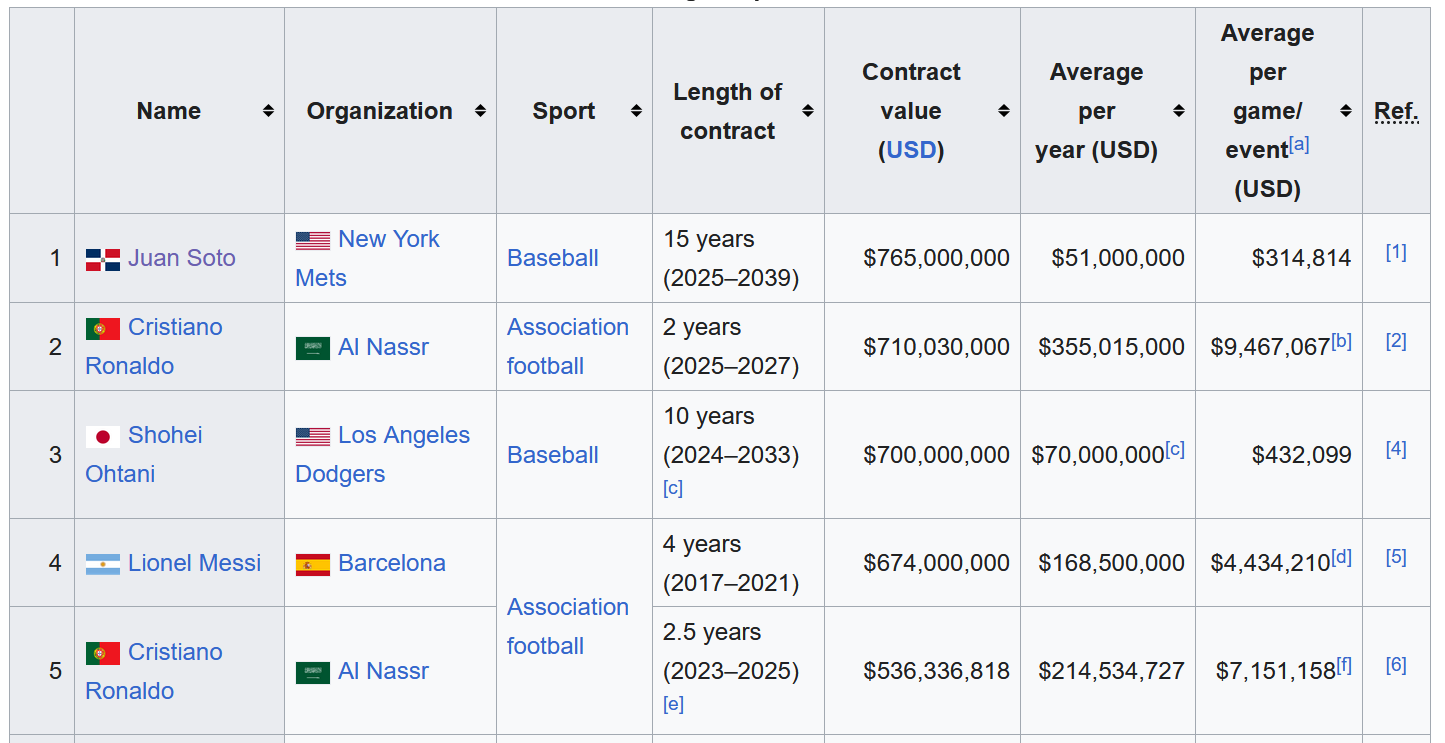This screenshot has height=743, width=1445.
Task: Open footnote [e] under 2.5 years contract
Action: [673, 704]
